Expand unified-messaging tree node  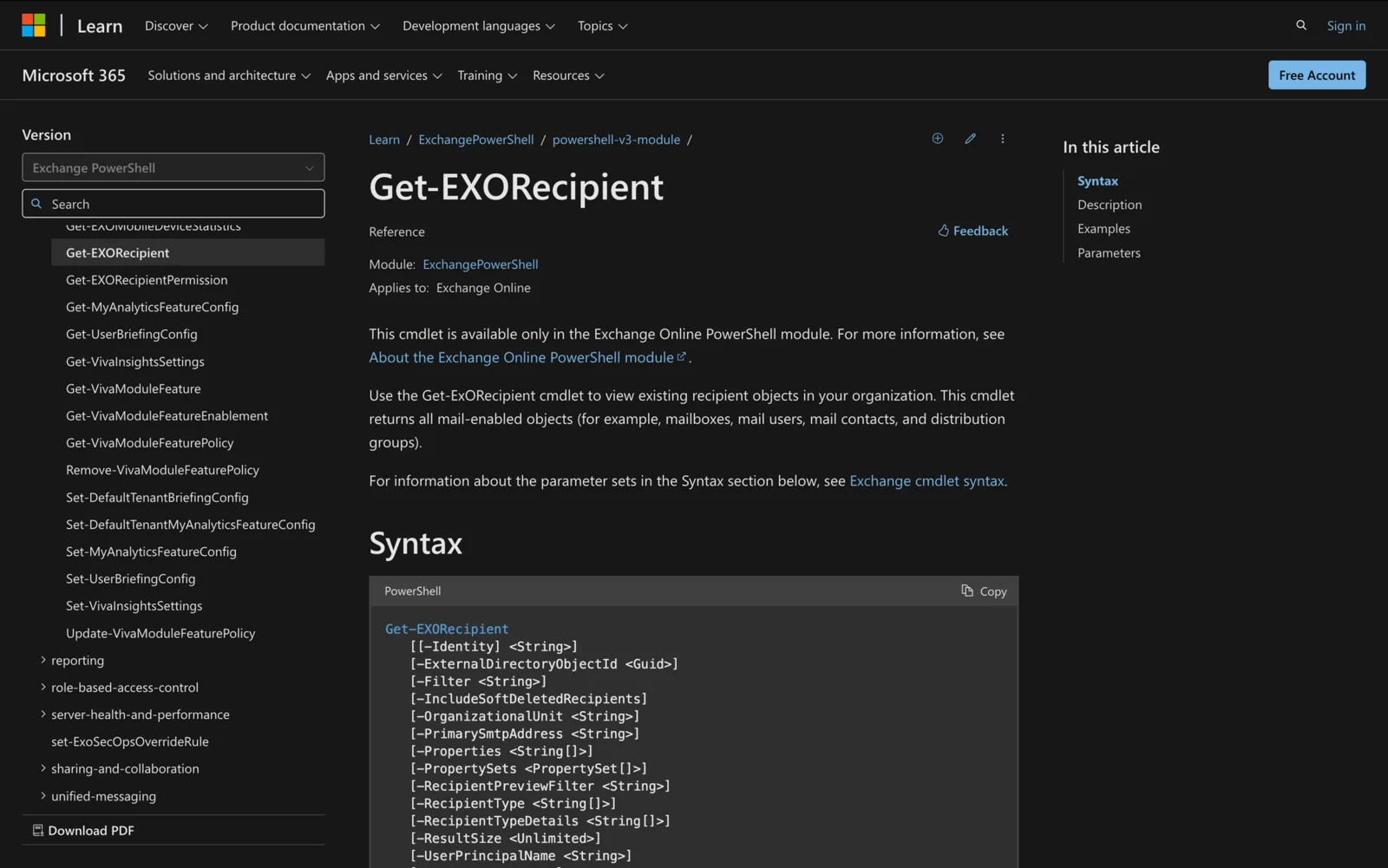[x=43, y=795]
